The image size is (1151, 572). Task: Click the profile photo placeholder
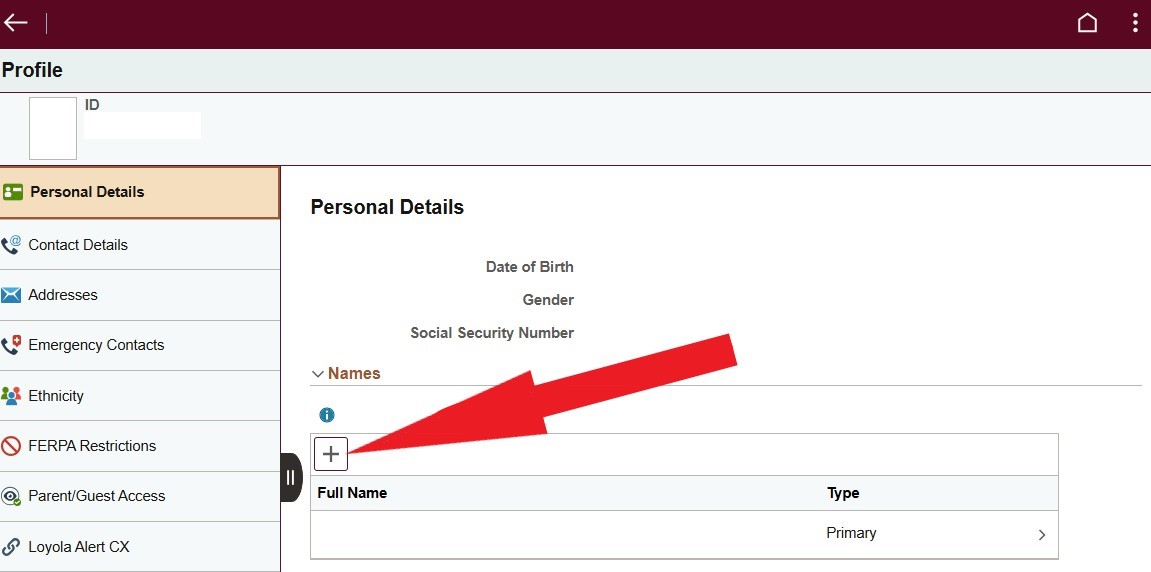[x=53, y=128]
